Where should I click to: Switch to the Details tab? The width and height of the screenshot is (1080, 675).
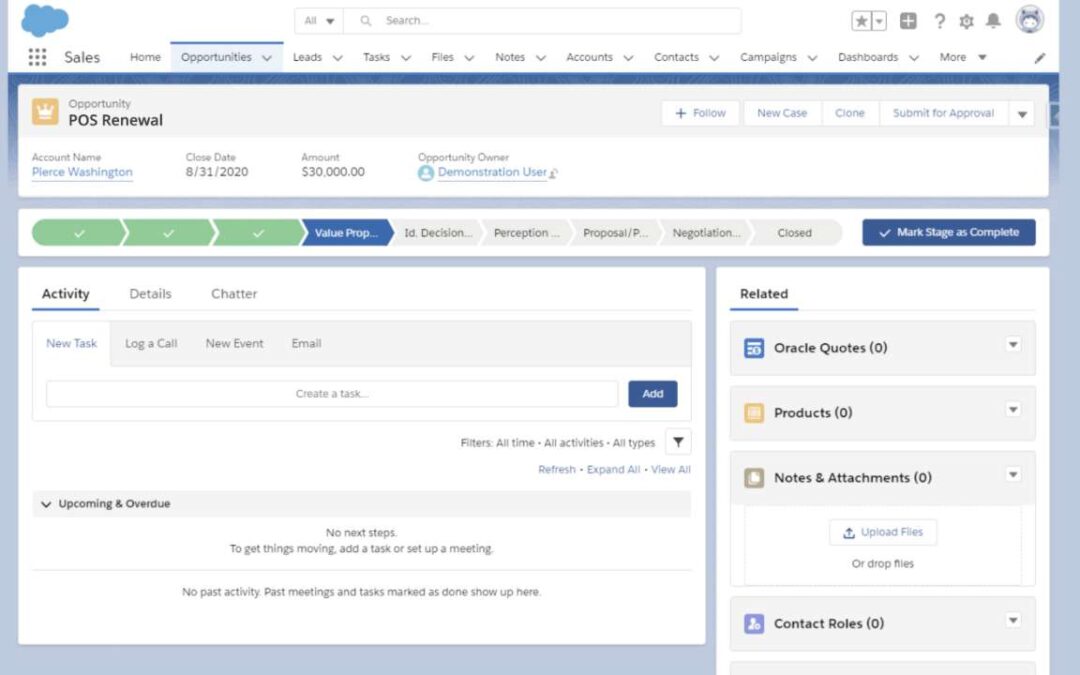[x=150, y=294]
